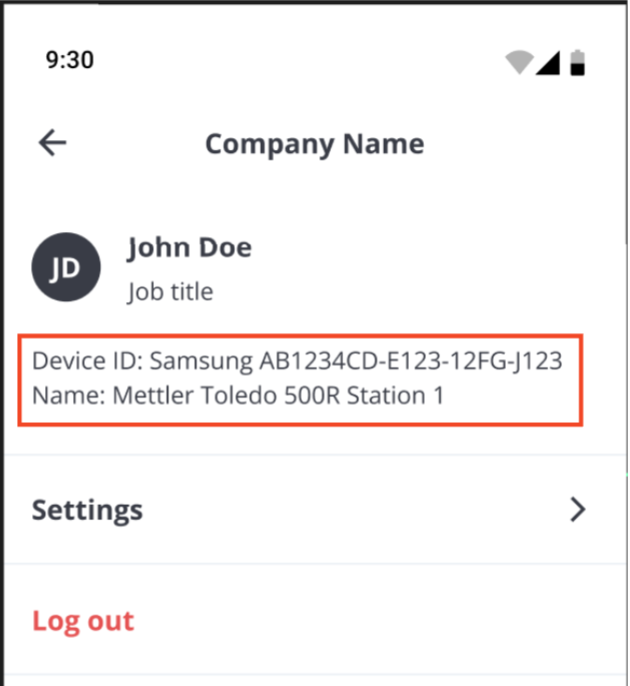The width and height of the screenshot is (630, 686).
Task: Click the Company Name header title
Action: [x=314, y=144]
